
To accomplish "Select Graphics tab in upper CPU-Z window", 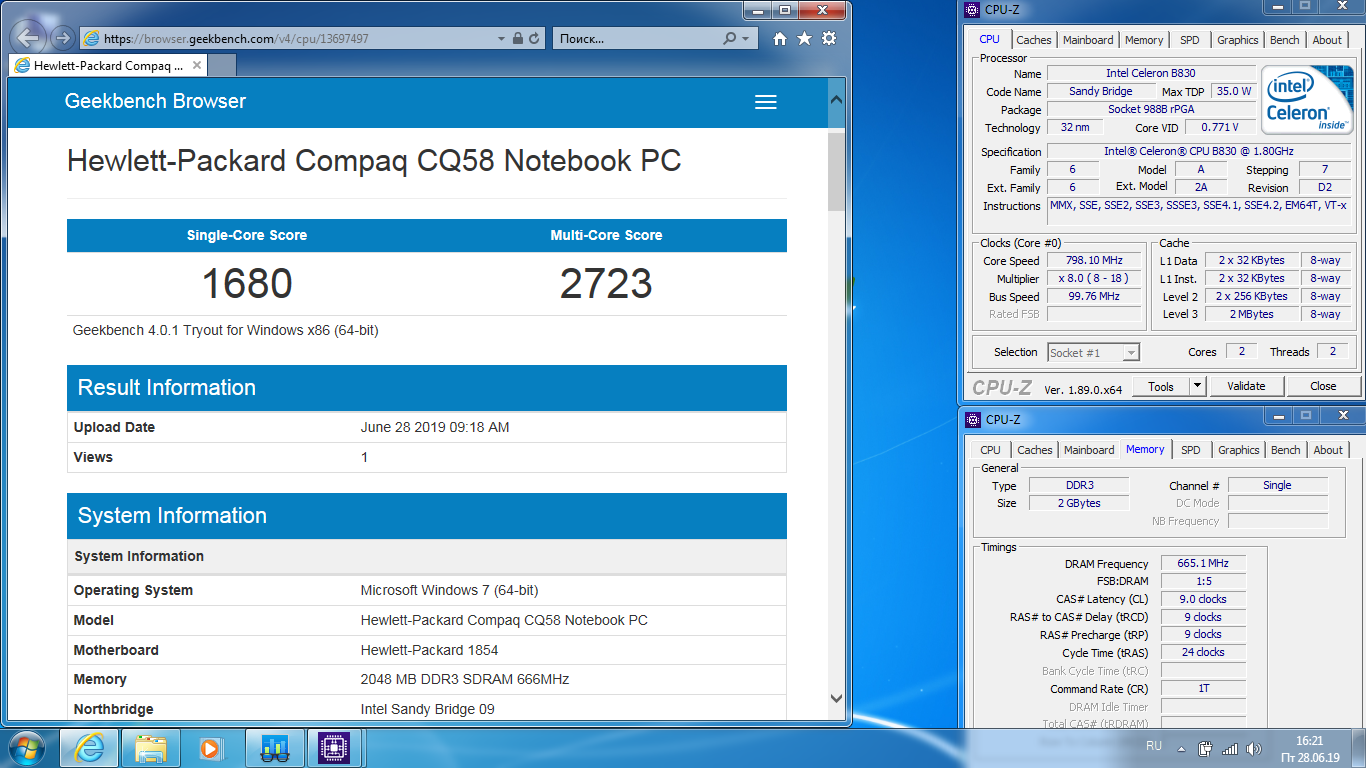I will pyautogui.click(x=1238, y=40).
